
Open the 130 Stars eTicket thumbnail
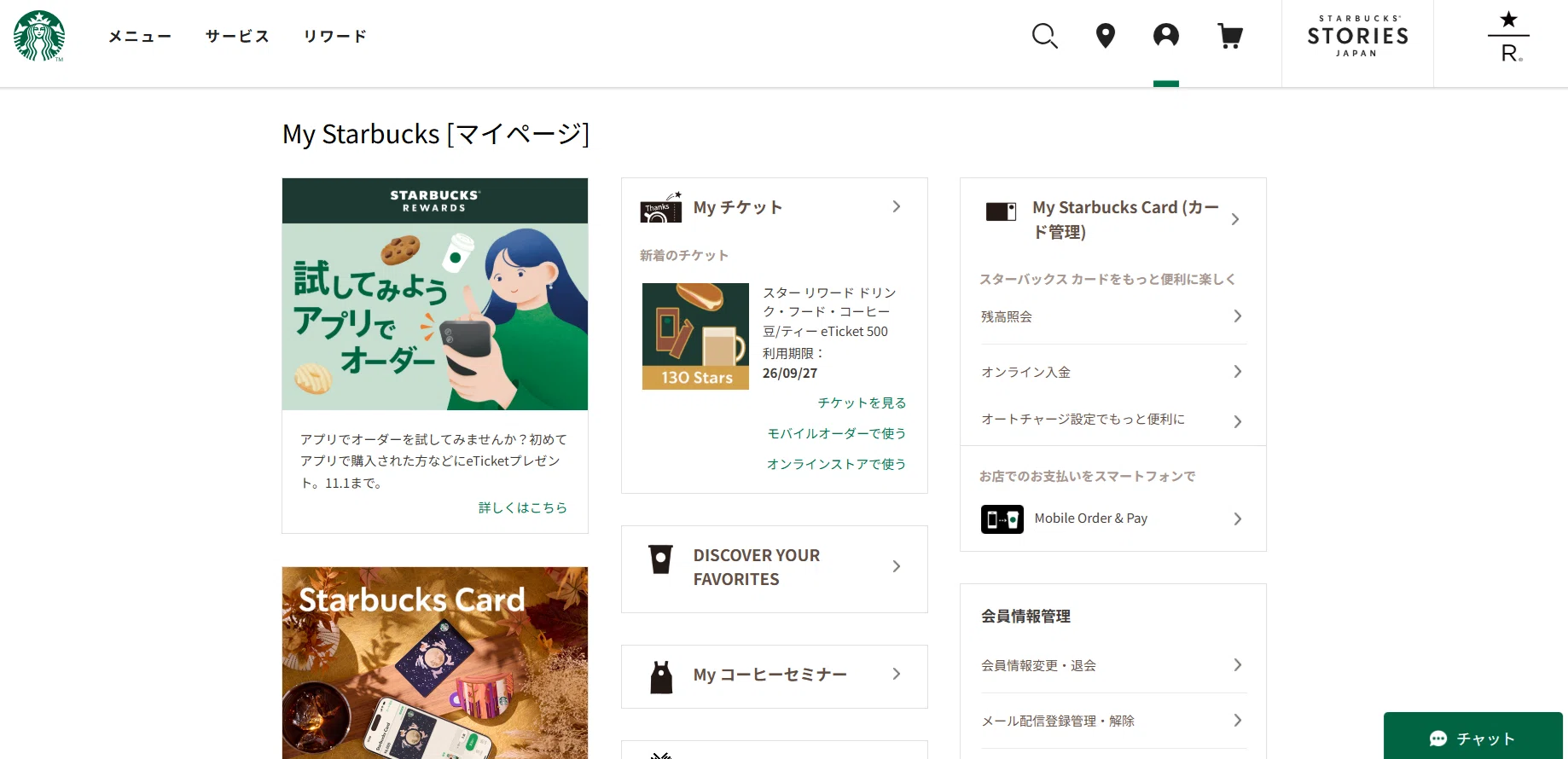tap(695, 336)
